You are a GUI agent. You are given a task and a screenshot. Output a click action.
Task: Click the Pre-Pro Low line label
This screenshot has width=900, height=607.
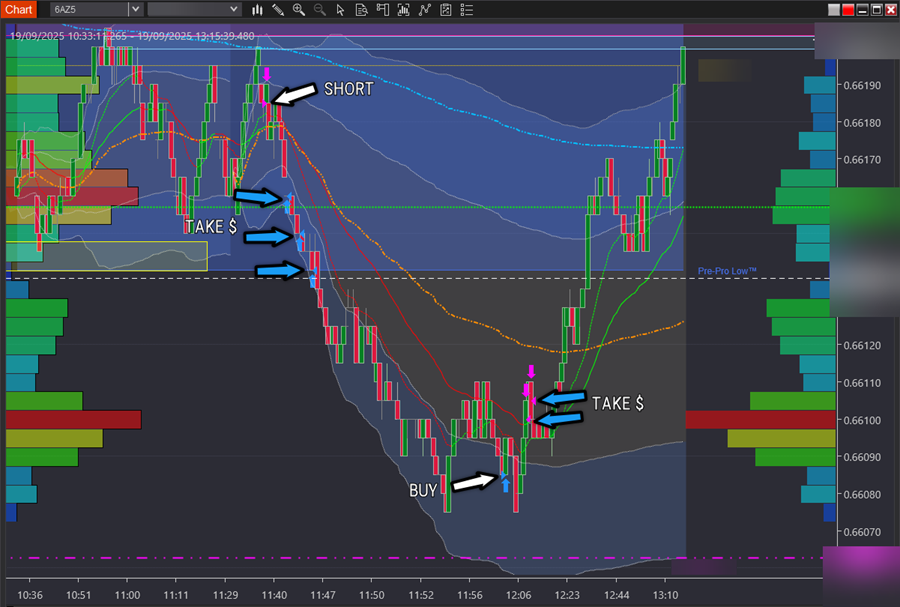[x=727, y=271]
